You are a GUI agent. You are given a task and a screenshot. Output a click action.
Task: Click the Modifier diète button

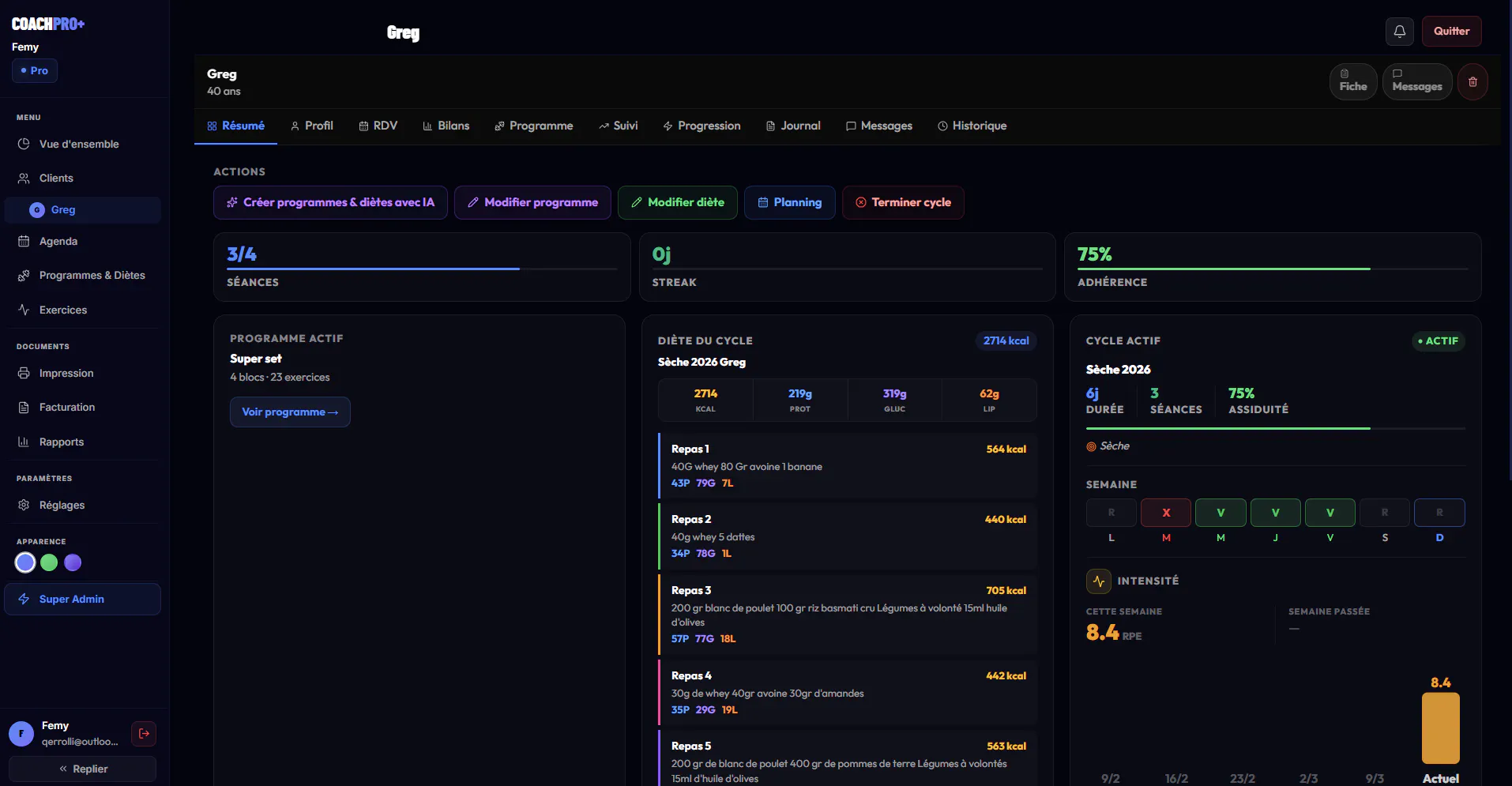pos(677,202)
